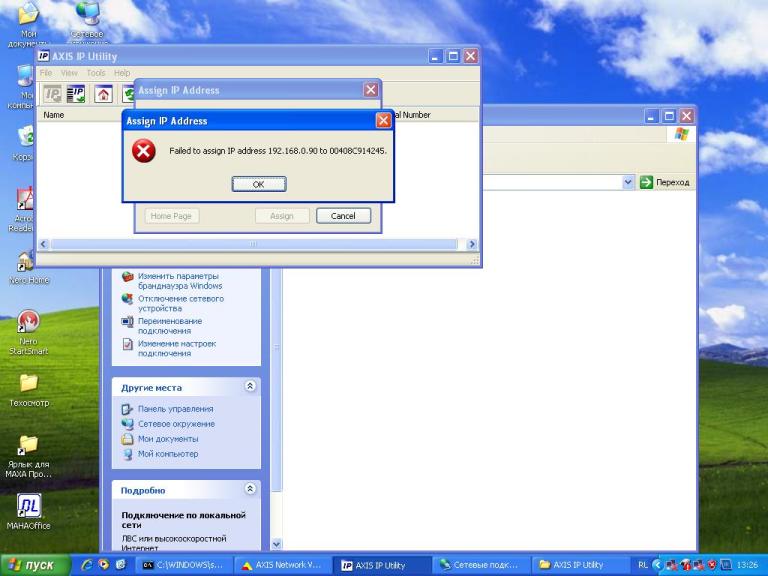Close the error message box with its red X
This screenshot has height=576, width=768.
(383, 120)
